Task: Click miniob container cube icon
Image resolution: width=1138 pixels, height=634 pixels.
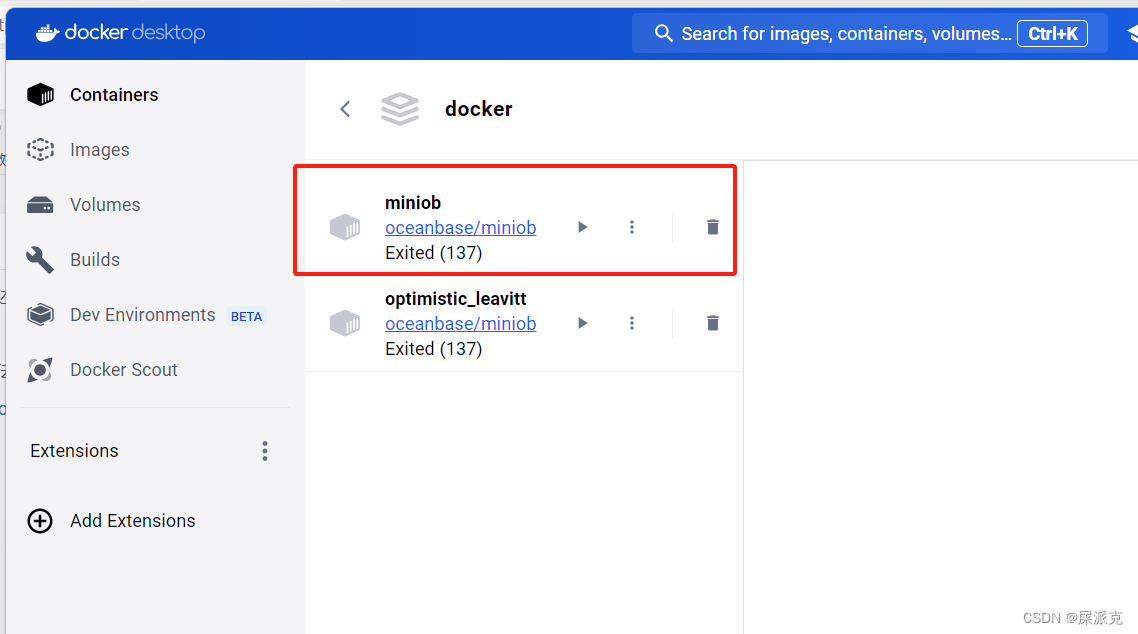Action: tap(345, 227)
